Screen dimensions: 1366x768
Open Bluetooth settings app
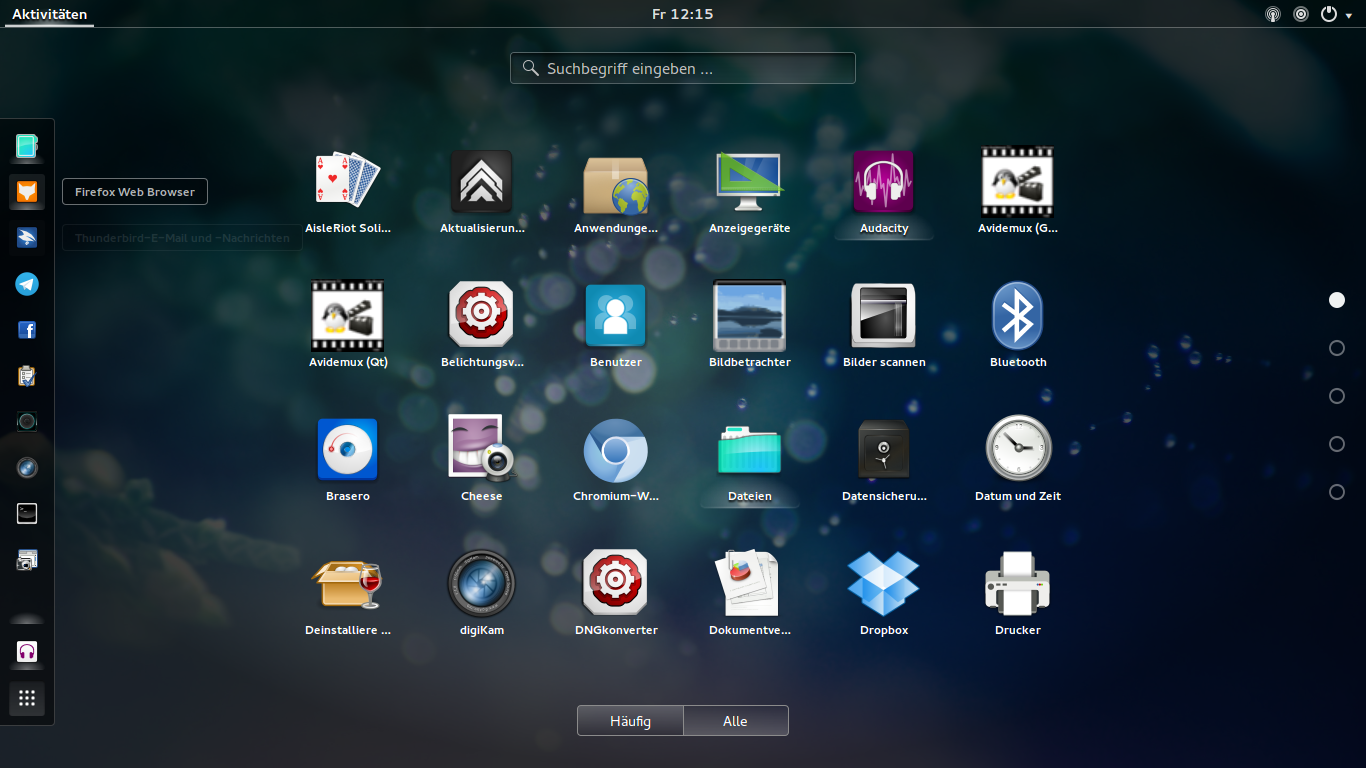tap(1018, 316)
